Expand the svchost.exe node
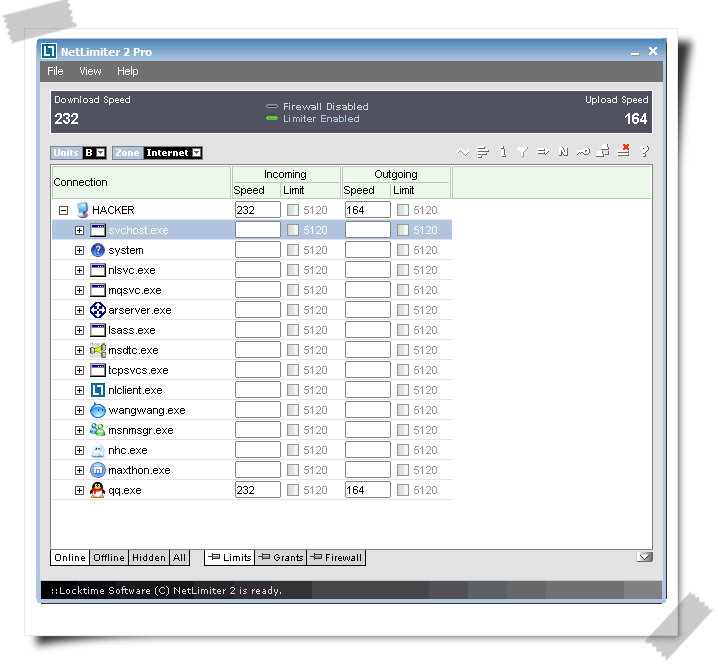Screen dimensions: 718x666 tap(79, 230)
